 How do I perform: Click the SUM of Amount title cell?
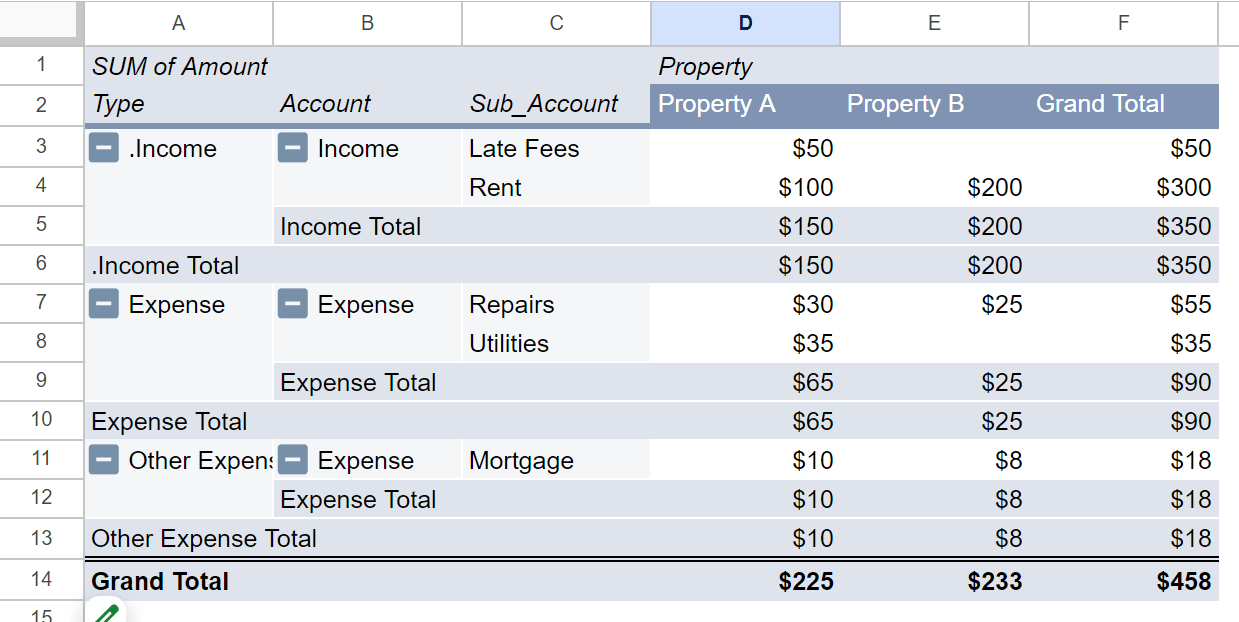coord(180,66)
